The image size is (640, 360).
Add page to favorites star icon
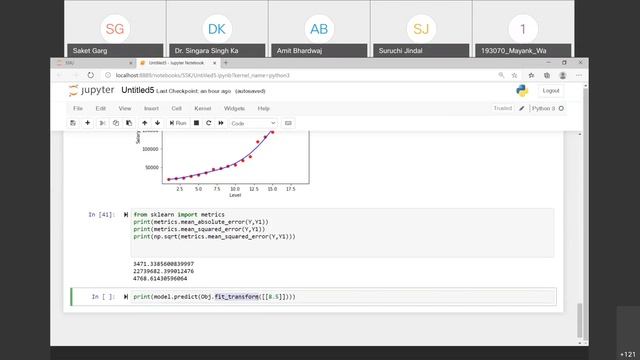tap(514, 75)
